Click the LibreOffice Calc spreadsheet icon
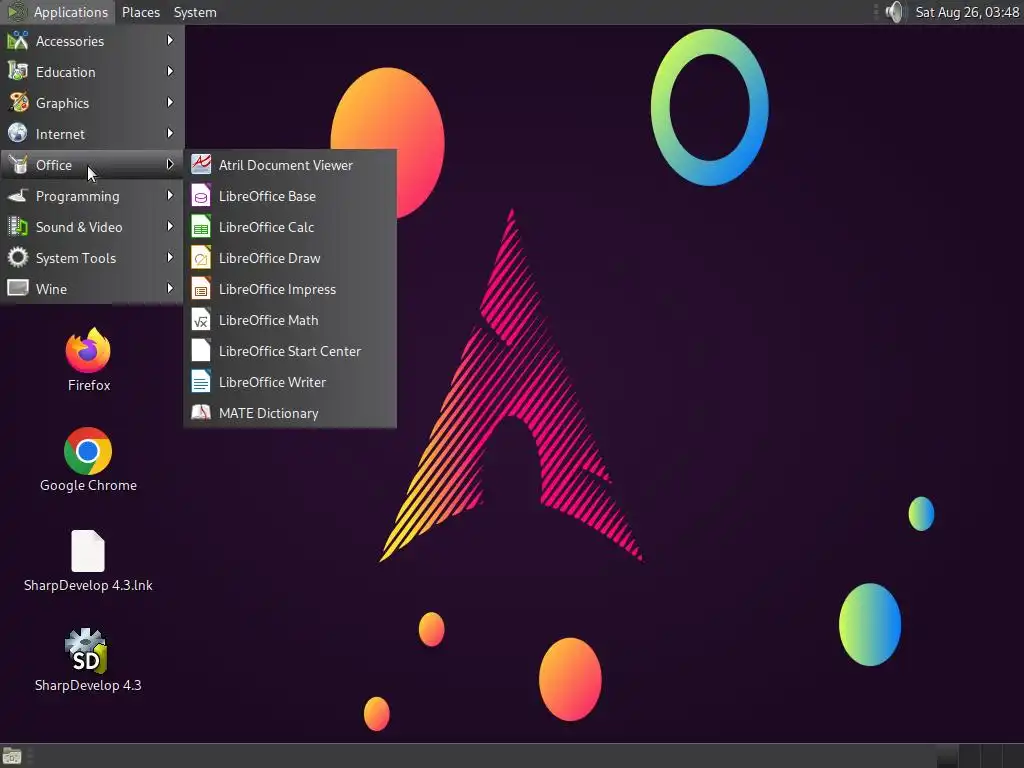 201,227
